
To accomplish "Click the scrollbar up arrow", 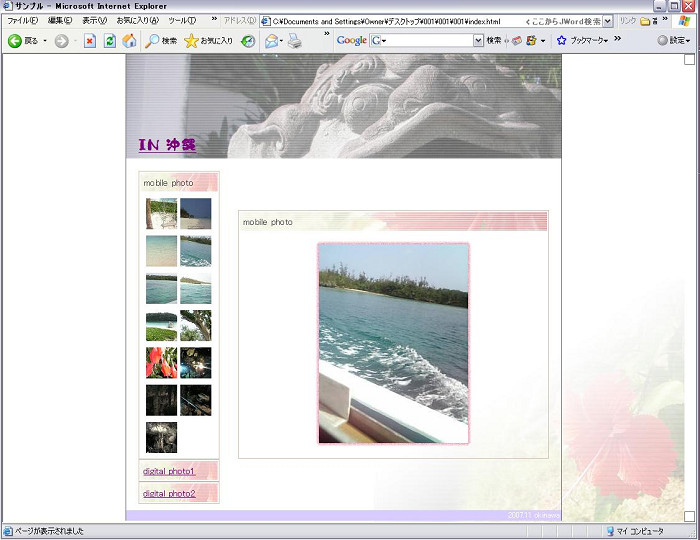I will coord(689,59).
